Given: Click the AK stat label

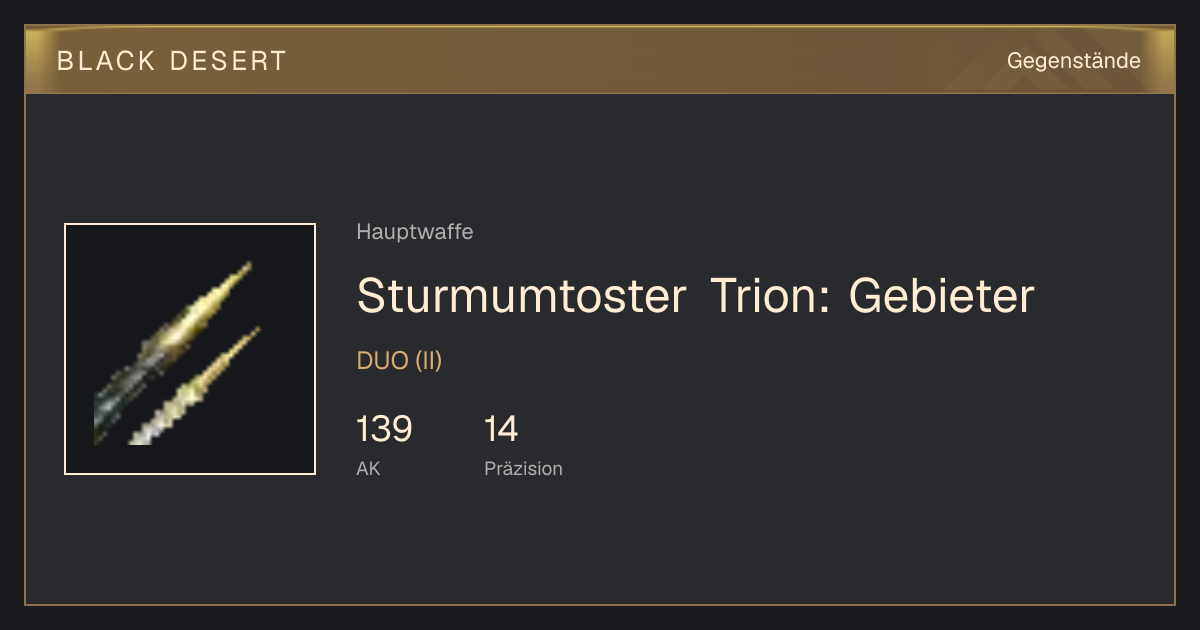Looking at the screenshot, I should [x=368, y=468].
